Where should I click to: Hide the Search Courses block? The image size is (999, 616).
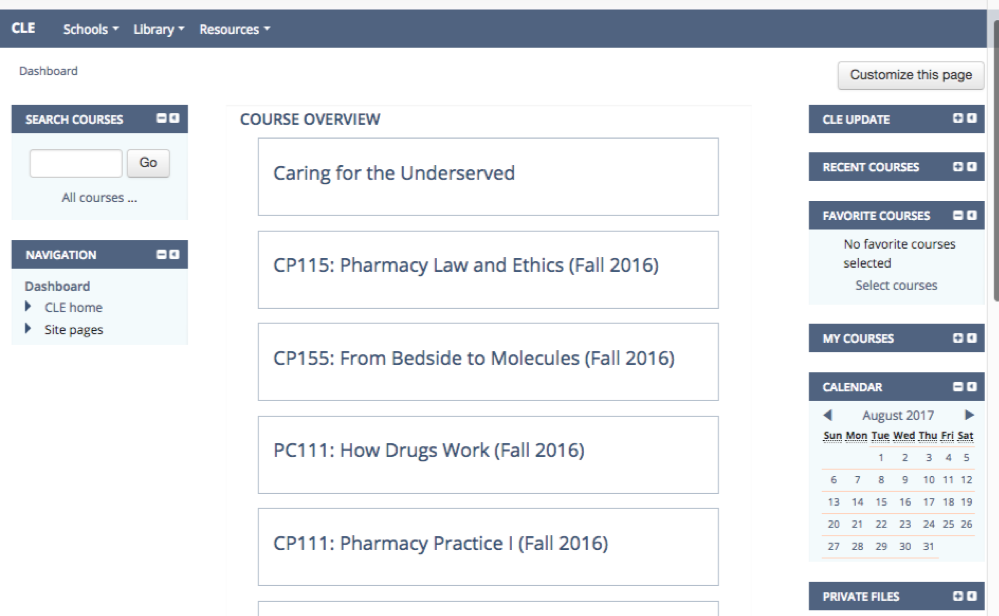coord(162,119)
